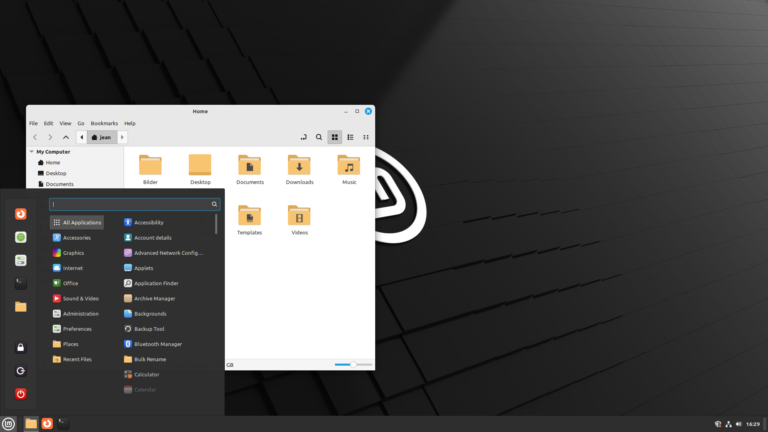Open the Linux Mint menu button
The image size is (768, 432).
pyautogui.click(x=8, y=424)
